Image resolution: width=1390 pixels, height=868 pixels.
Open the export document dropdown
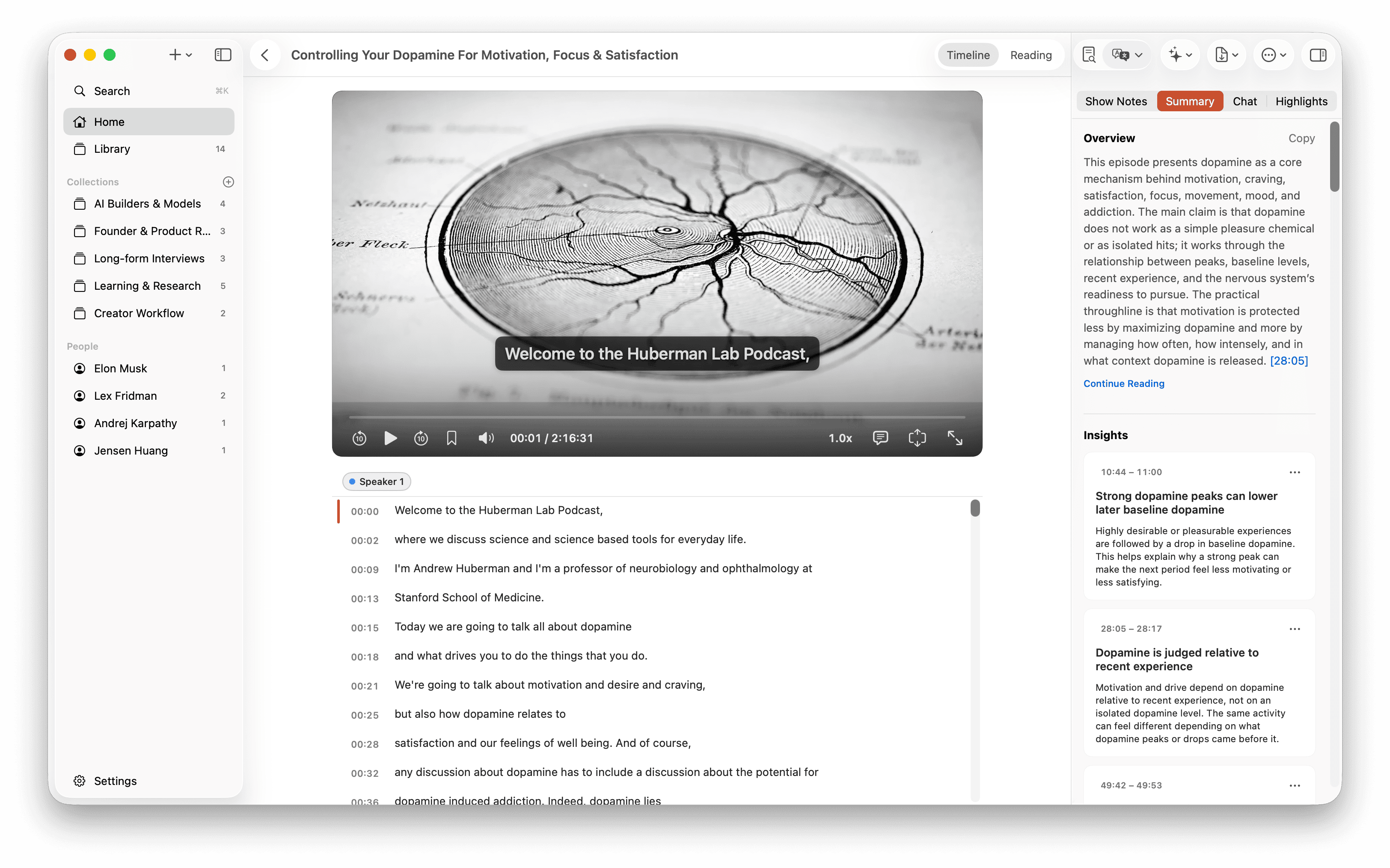pyautogui.click(x=1227, y=55)
